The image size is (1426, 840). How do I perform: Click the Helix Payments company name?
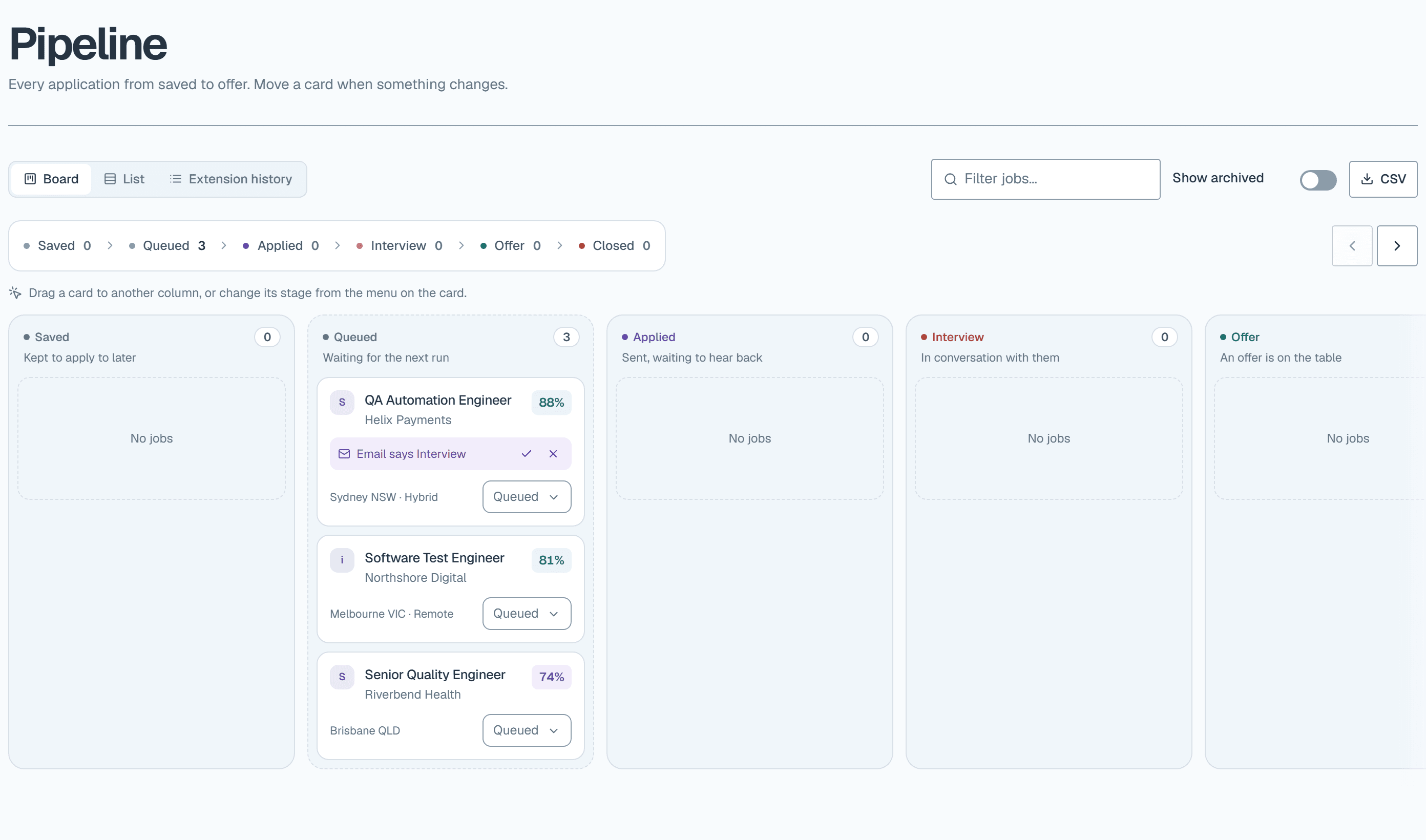click(x=408, y=420)
